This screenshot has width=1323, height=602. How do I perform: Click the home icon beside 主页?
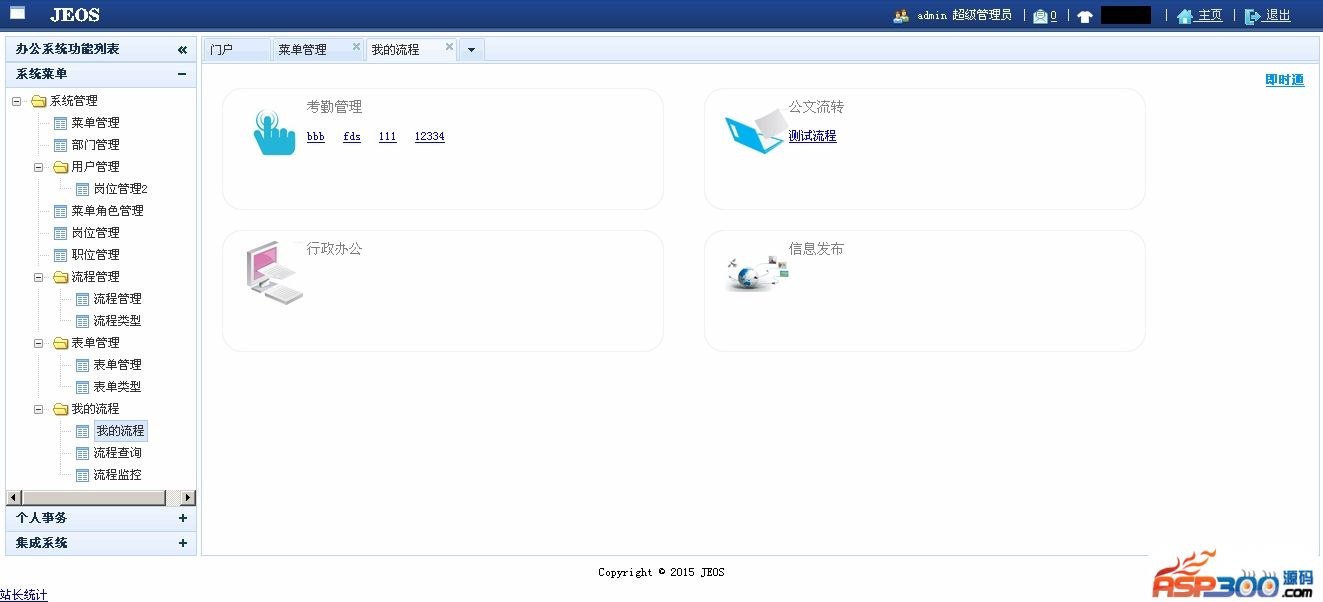click(1185, 16)
